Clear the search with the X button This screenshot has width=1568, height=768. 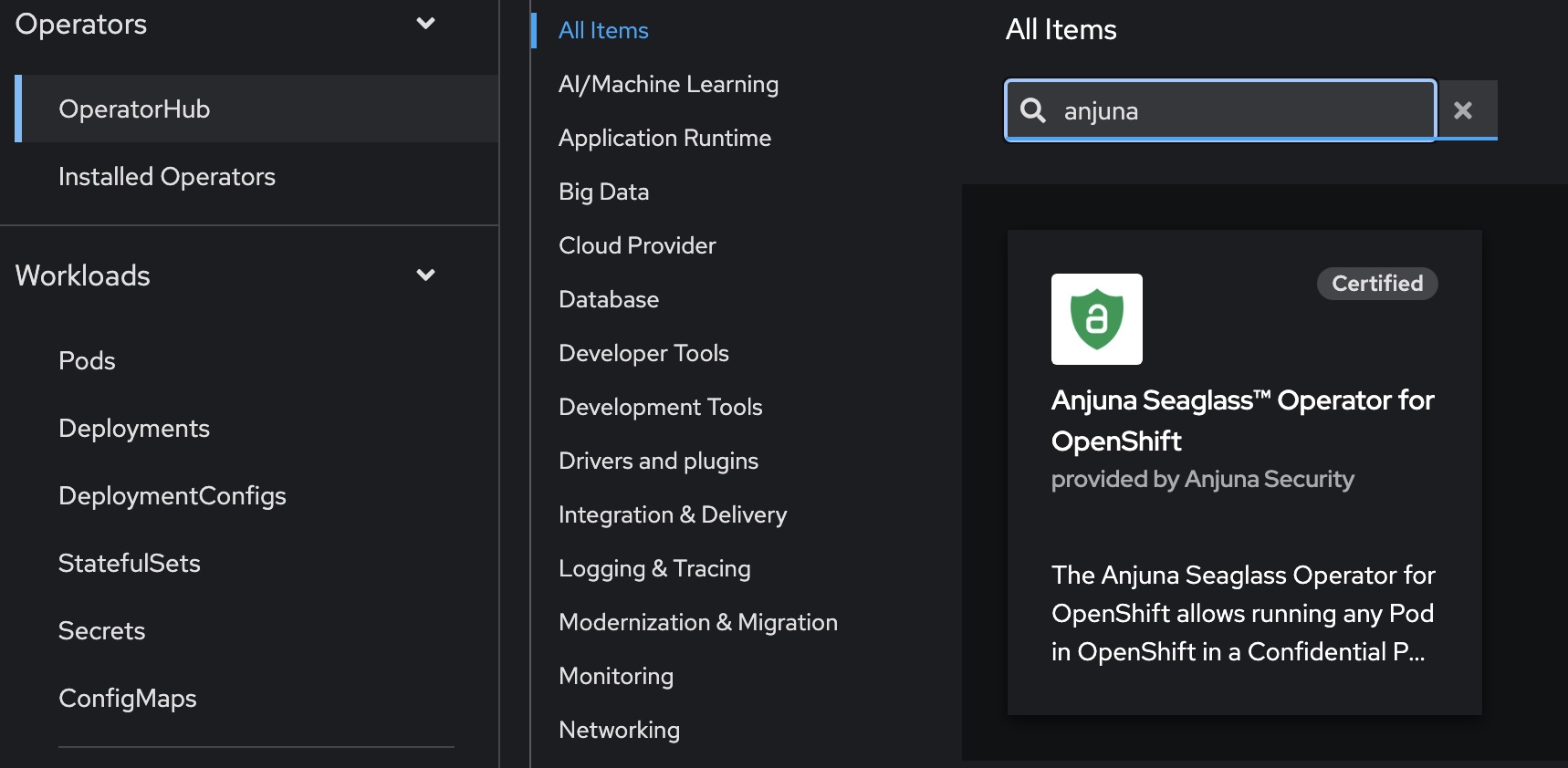pyautogui.click(x=1463, y=110)
